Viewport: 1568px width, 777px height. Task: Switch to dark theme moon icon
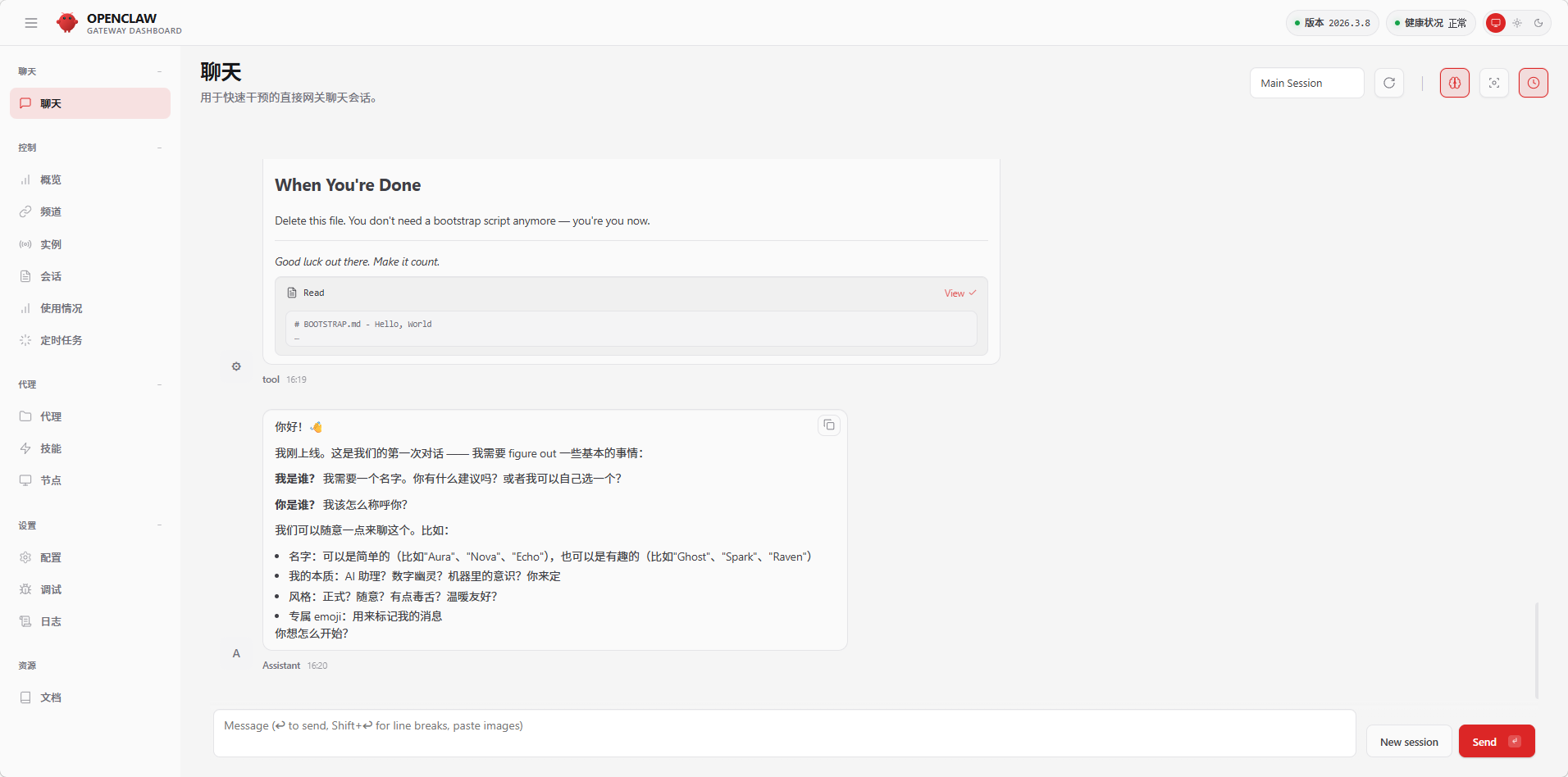[x=1538, y=23]
